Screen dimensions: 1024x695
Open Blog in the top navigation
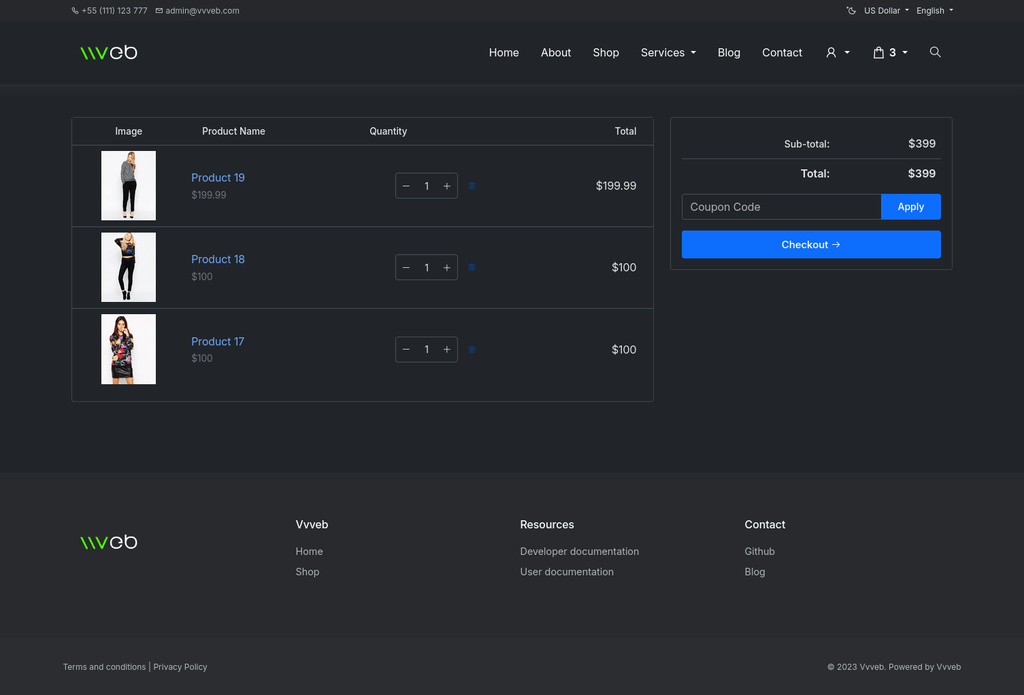(x=729, y=52)
